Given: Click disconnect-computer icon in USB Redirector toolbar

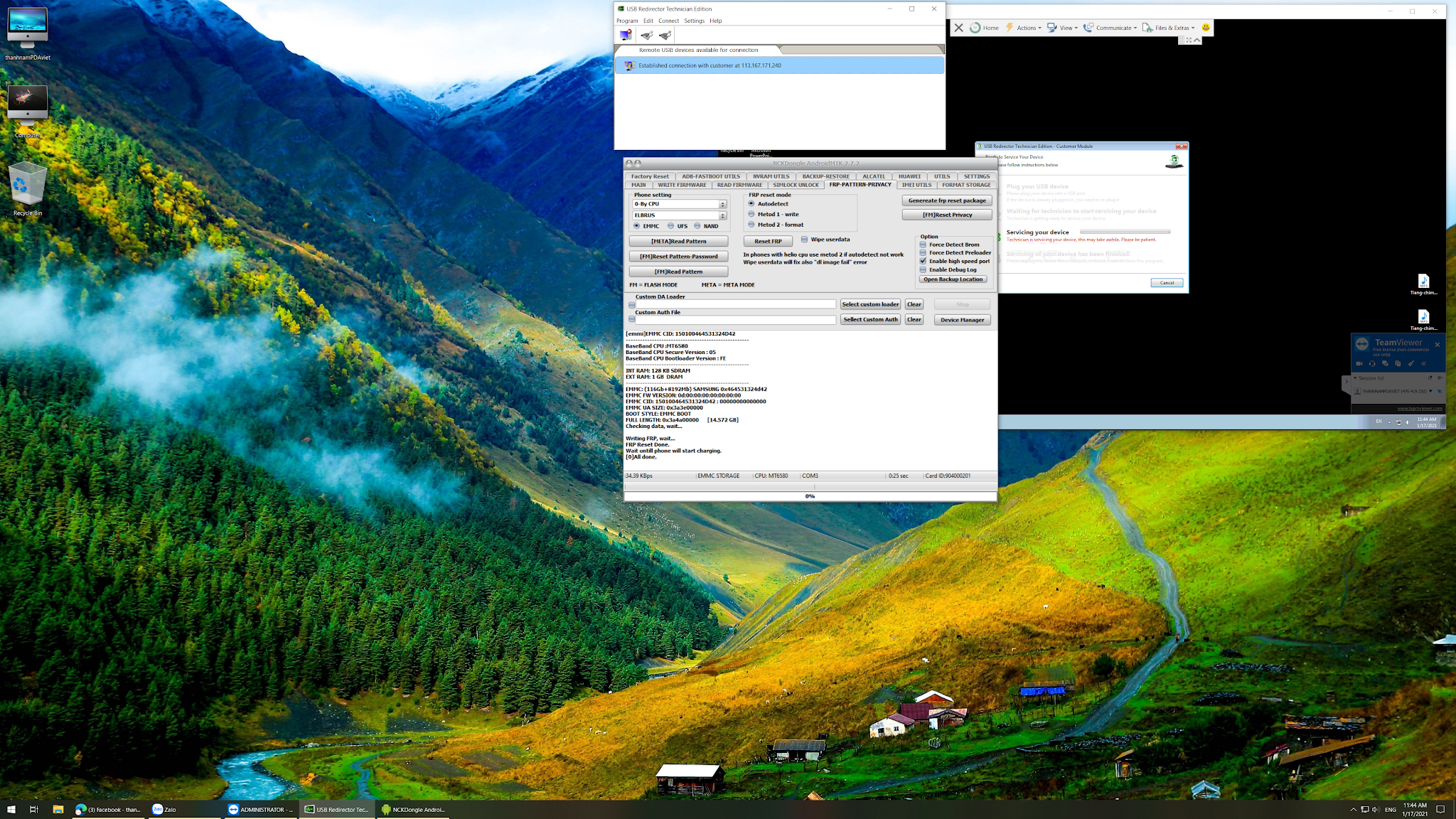Looking at the screenshot, I should point(625,35).
